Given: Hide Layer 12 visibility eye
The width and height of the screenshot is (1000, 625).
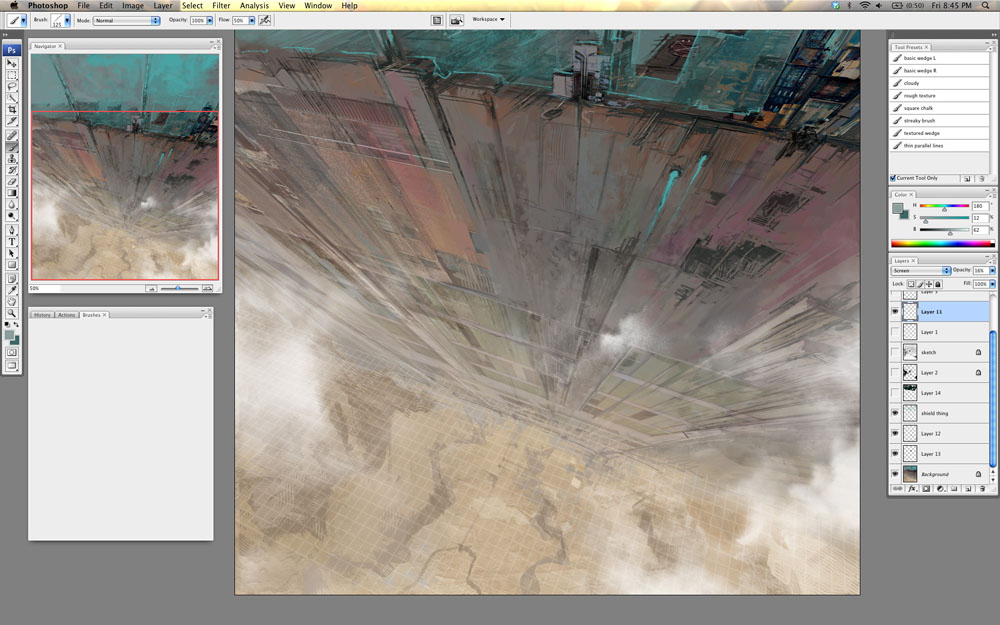Looking at the screenshot, I should point(895,434).
